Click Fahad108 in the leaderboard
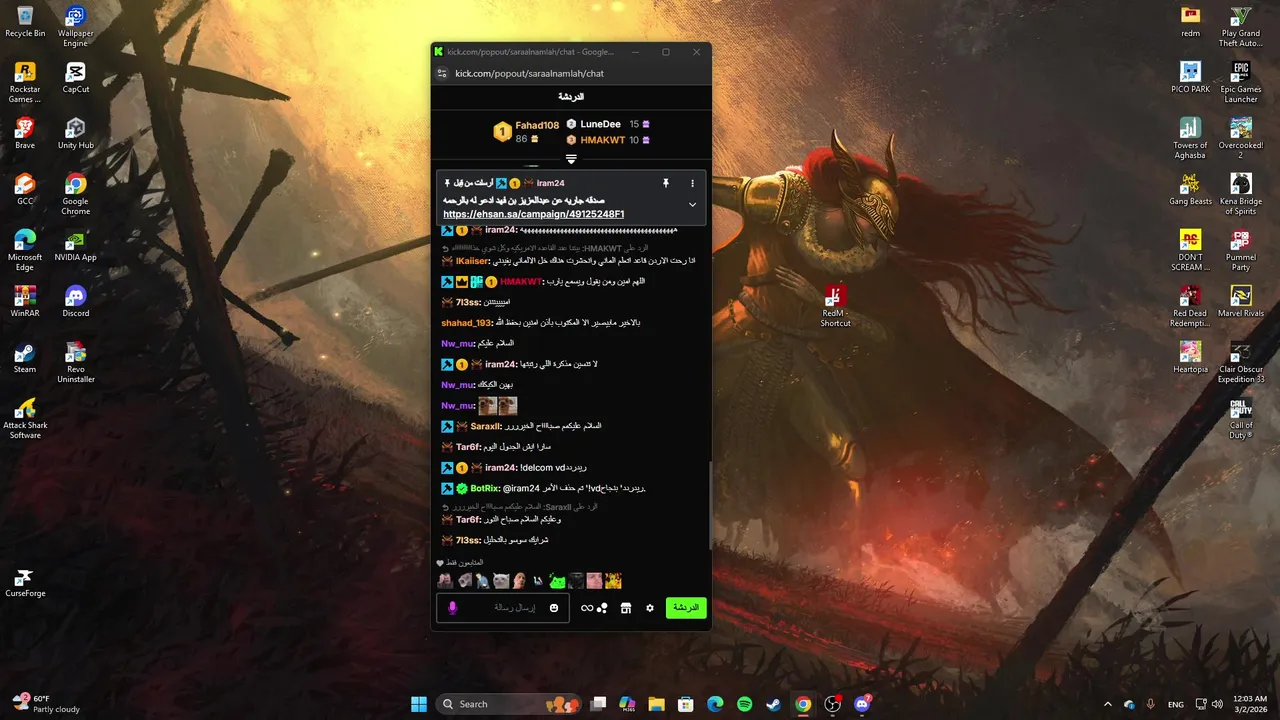1280x720 pixels. (537, 125)
